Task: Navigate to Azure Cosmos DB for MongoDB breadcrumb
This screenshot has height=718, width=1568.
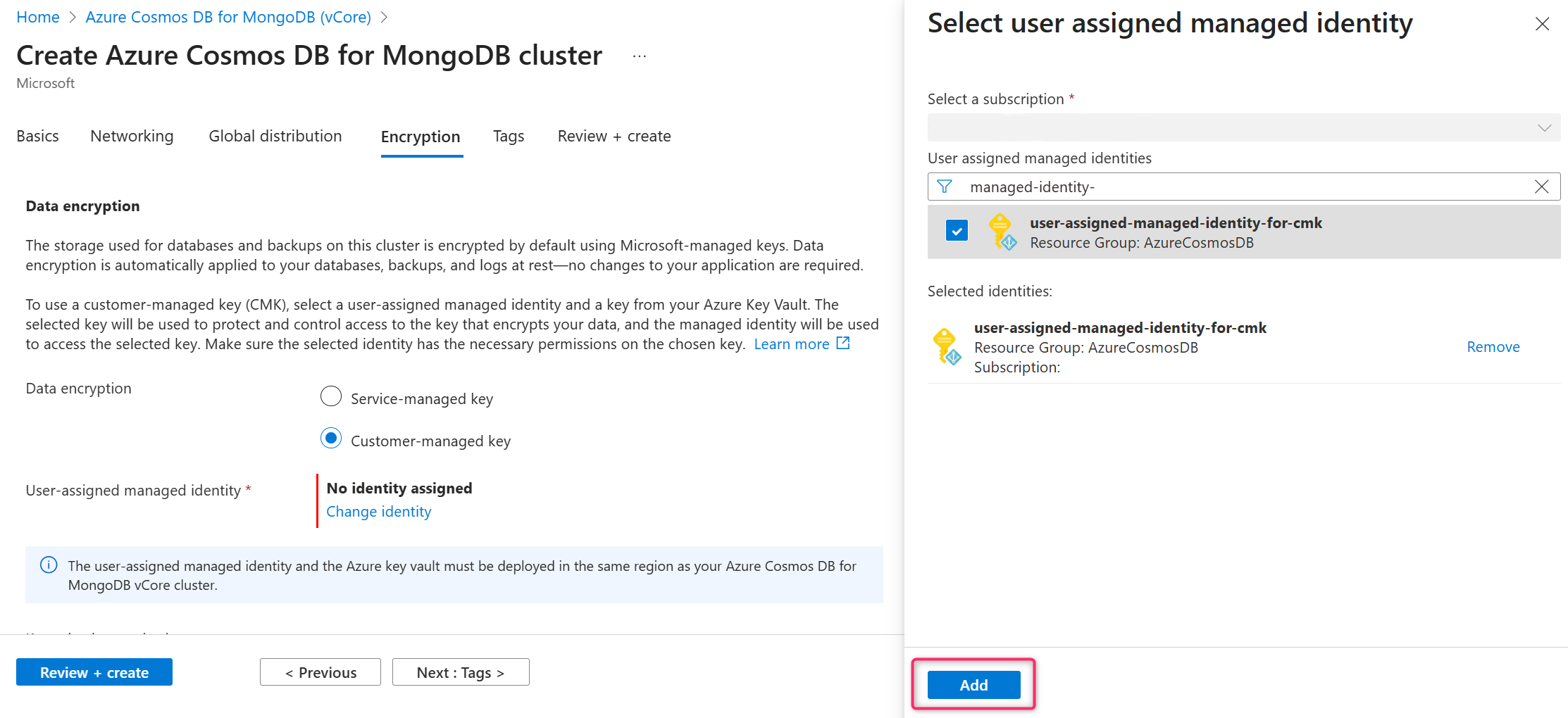Action: (x=228, y=17)
